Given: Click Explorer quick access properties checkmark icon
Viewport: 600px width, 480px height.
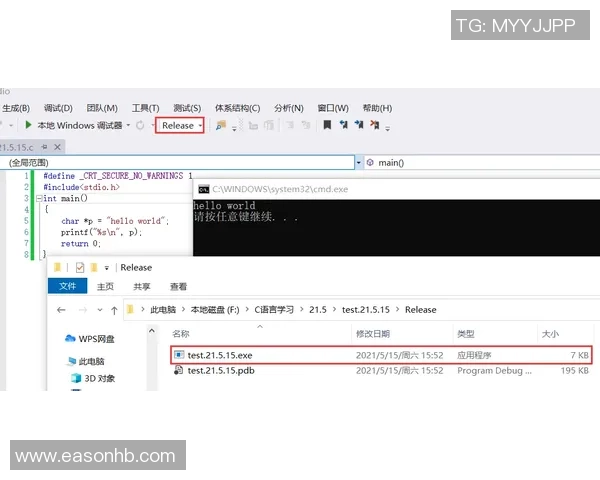Looking at the screenshot, I should pyautogui.click(x=80, y=267).
